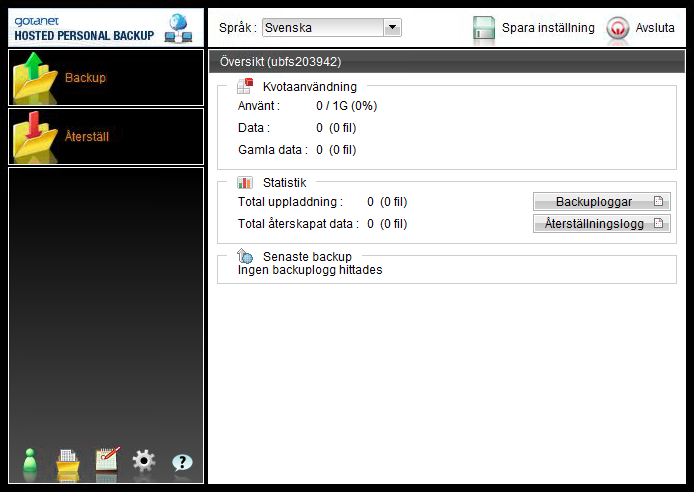694x492 pixels.
Task: Click the 'Språk :' label
Action: (x=238, y=28)
